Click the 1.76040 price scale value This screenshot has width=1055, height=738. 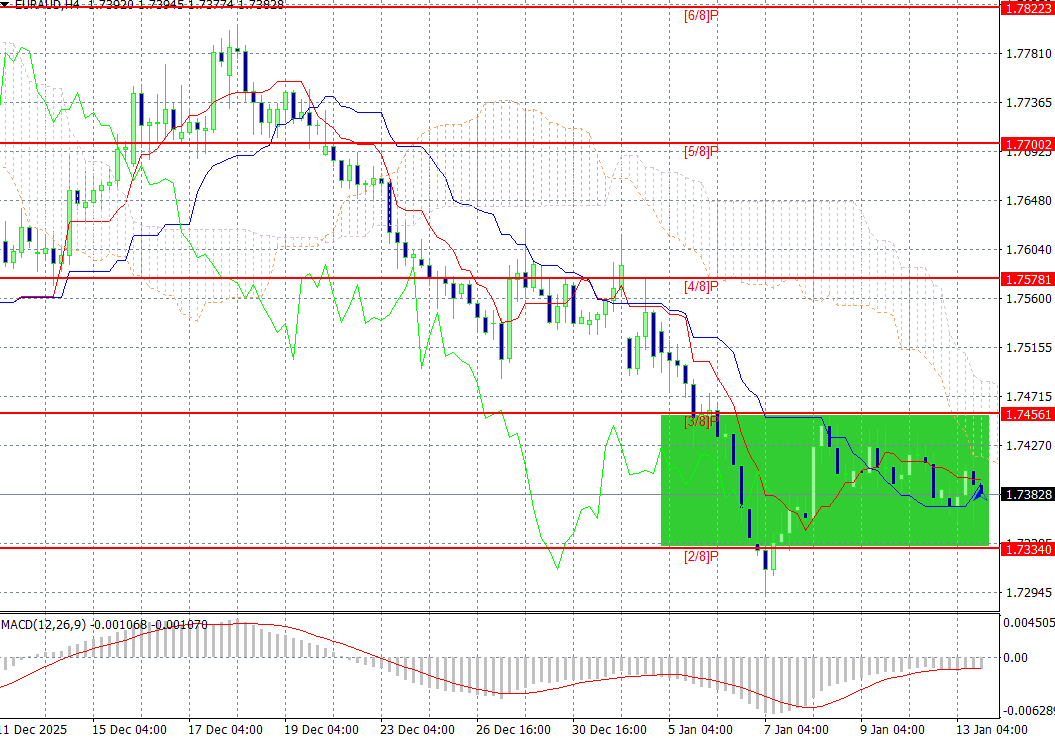(1029, 250)
